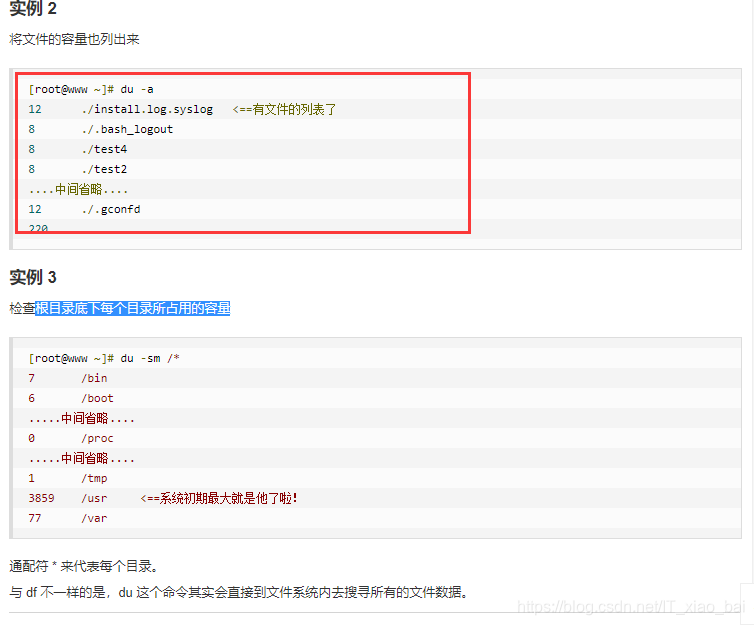Click the '实例 2' heading
Image resolution: width=754 pixels, height=625 pixels.
(33, 8)
